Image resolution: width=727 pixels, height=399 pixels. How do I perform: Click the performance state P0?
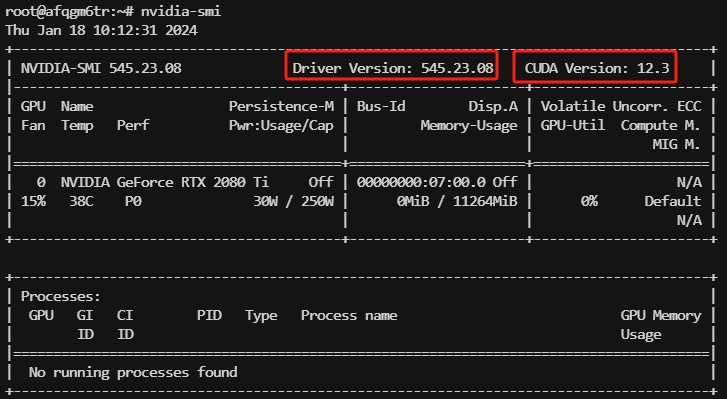[133, 201]
